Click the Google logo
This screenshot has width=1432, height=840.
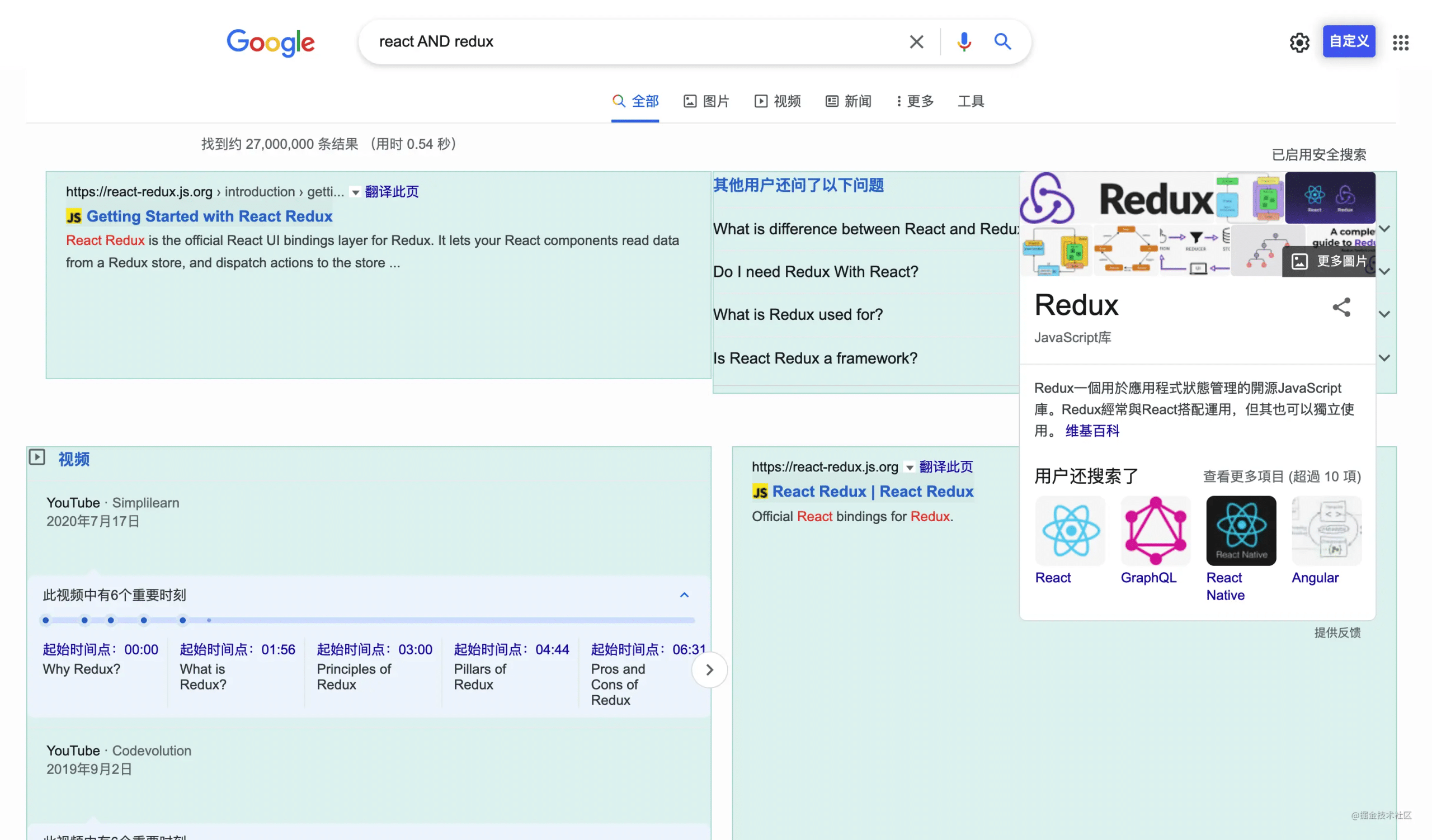pos(271,42)
